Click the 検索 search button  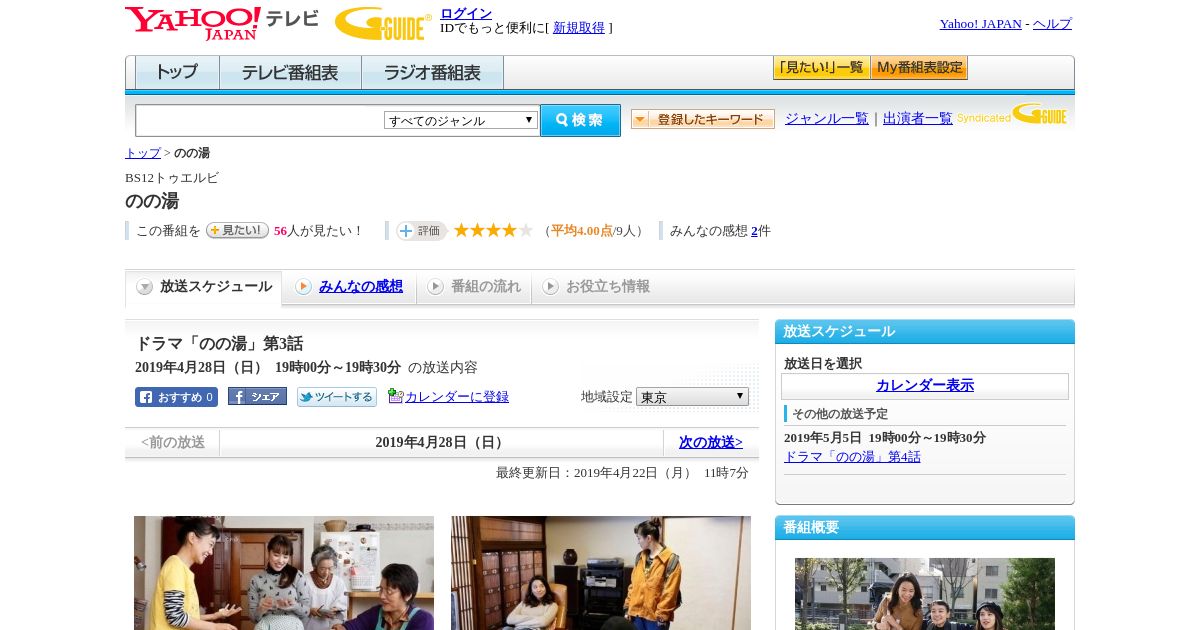coord(580,120)
